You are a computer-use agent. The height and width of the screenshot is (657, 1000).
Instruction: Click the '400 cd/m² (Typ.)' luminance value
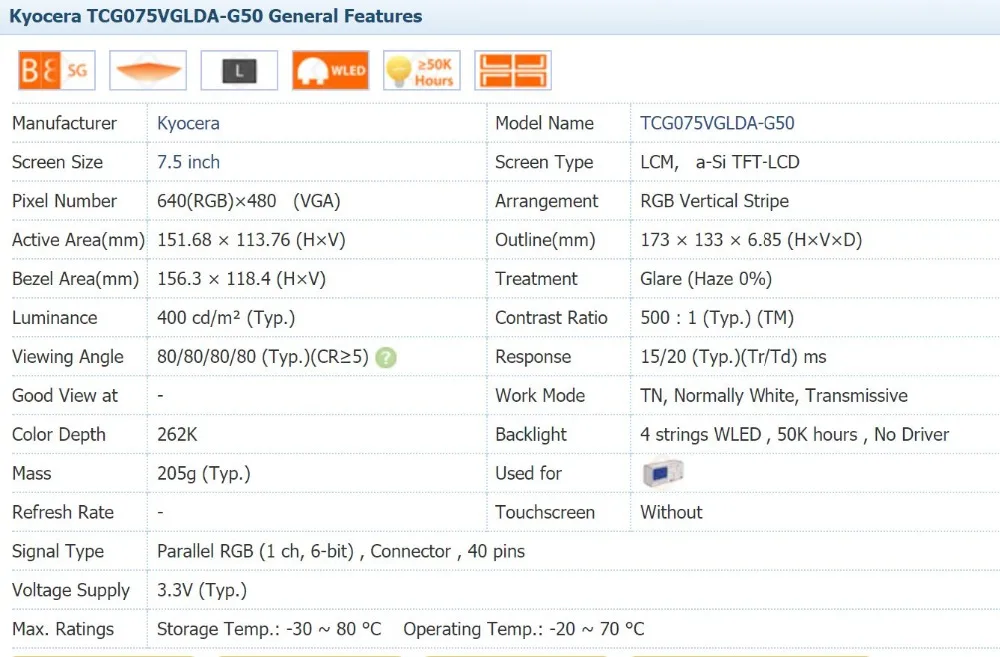click(226, 318)
